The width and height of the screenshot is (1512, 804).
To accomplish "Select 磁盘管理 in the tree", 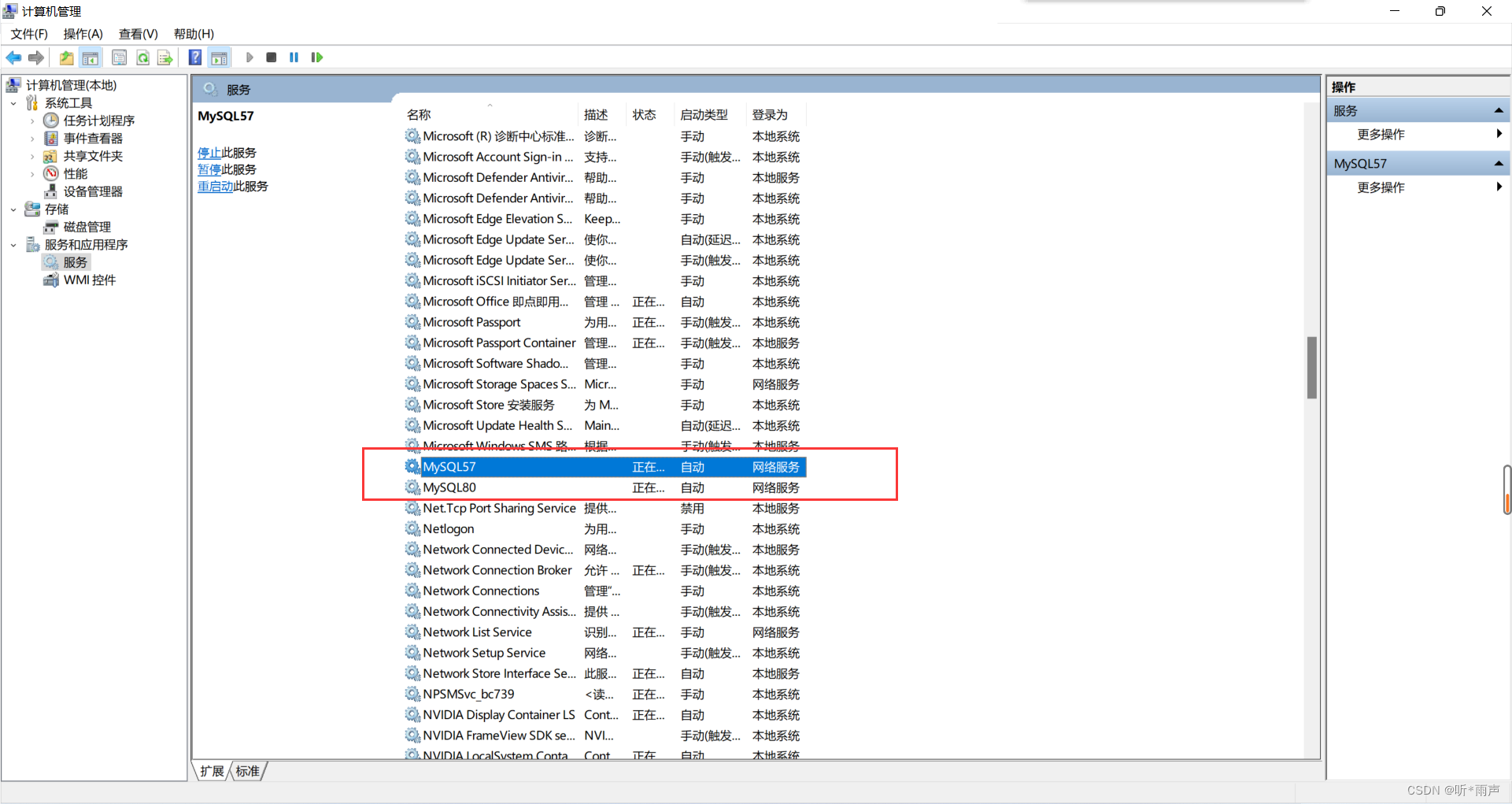I will (87, 227).
